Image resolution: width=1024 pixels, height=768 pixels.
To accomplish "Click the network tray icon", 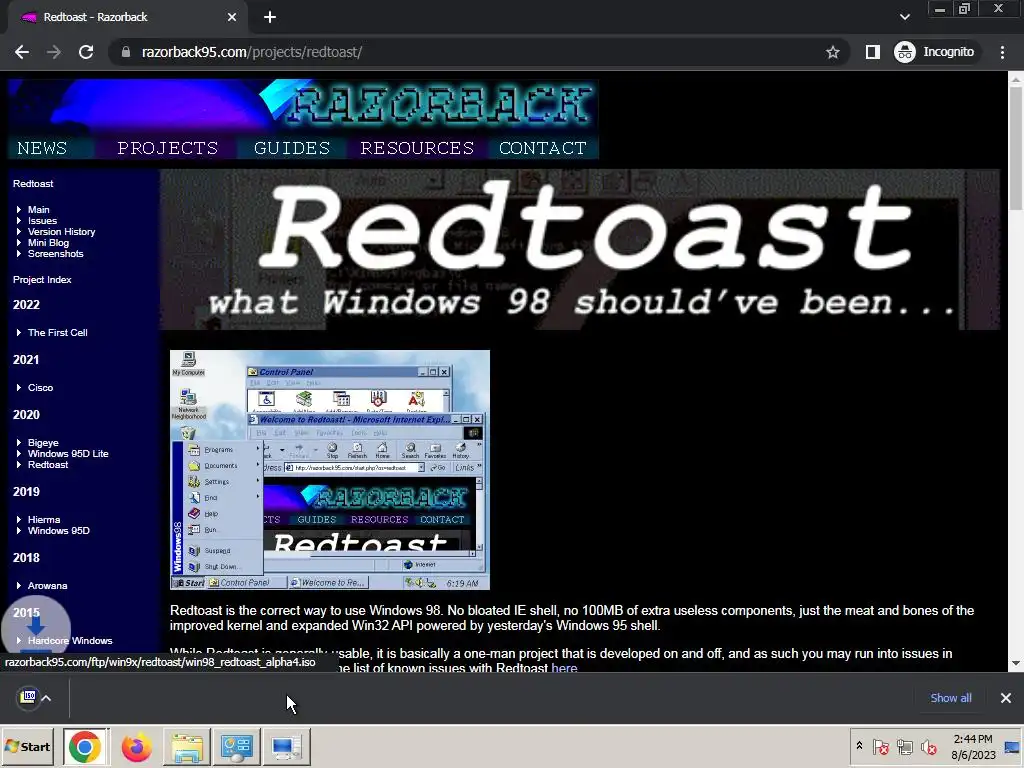I will pos(904,746).
